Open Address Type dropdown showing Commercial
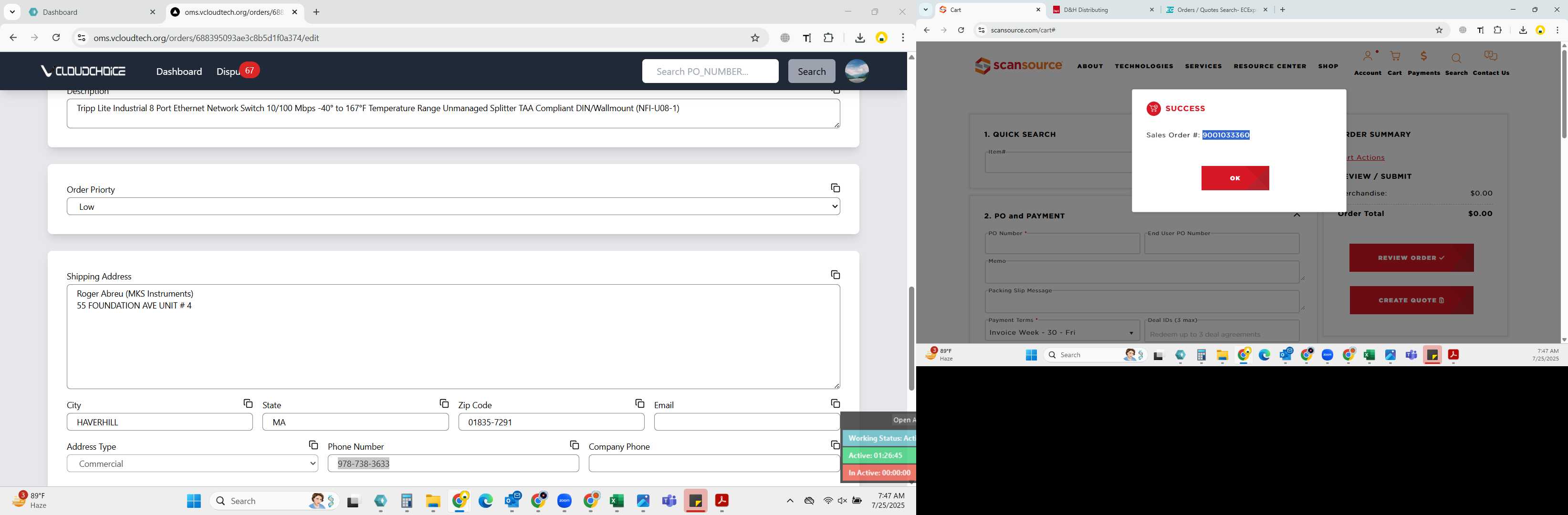Screen dimensions: 1568x515 tap(192, 463)
